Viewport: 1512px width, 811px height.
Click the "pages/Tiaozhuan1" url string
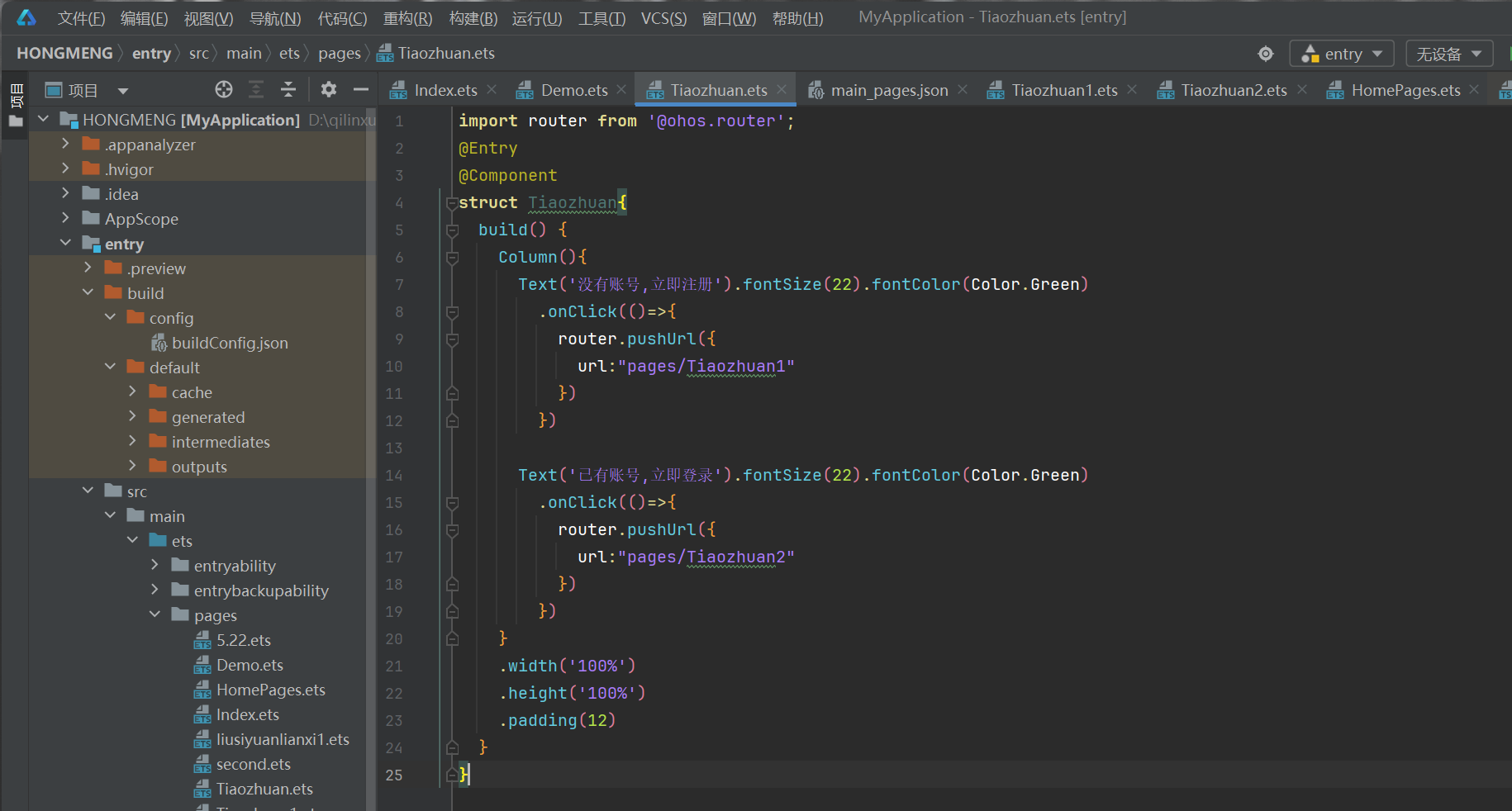click(x=706, y=366)
